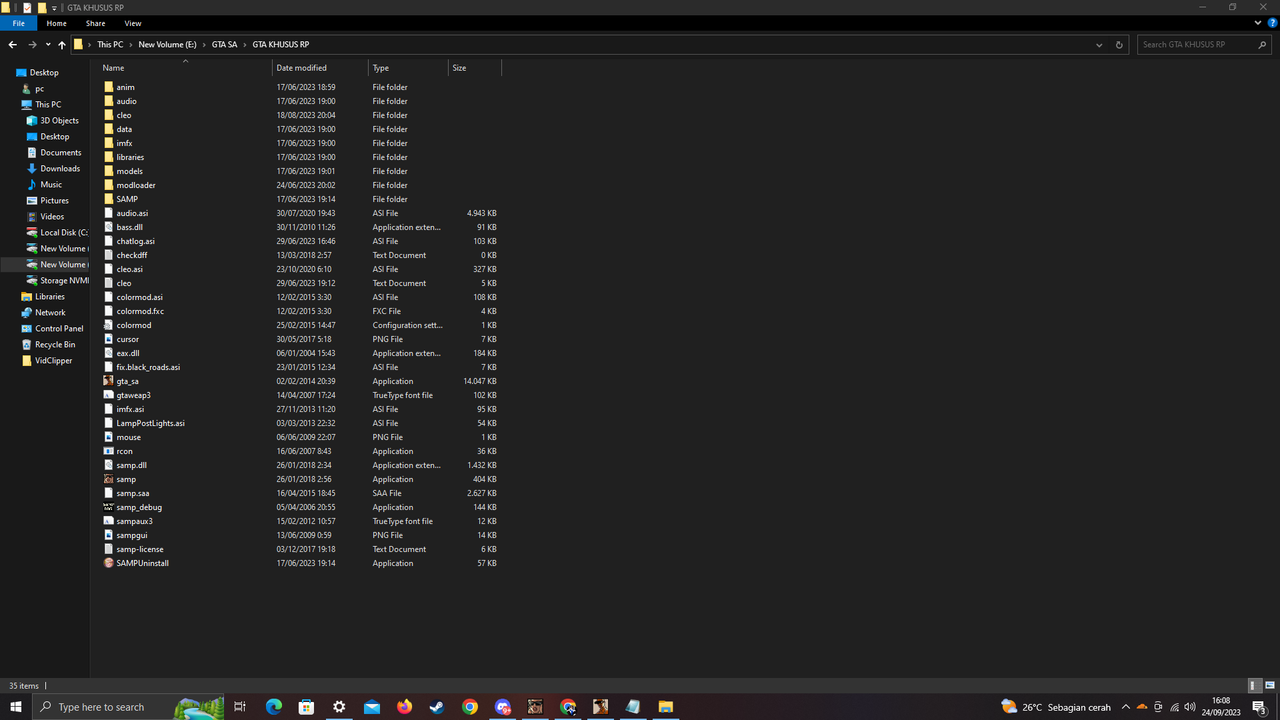Open Storage NVME drive in navigation pane

click(64, 281)
